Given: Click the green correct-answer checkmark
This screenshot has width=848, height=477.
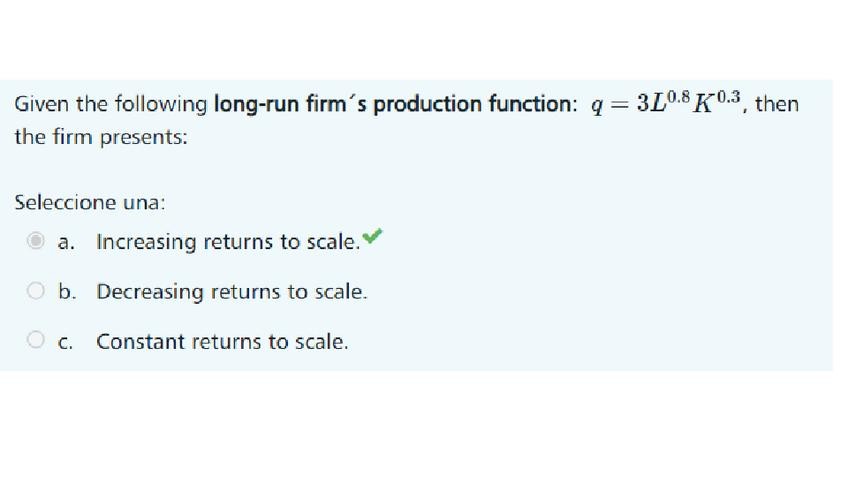Looking at the screenshot, I should pyautogui.click(x=372, y=237).
